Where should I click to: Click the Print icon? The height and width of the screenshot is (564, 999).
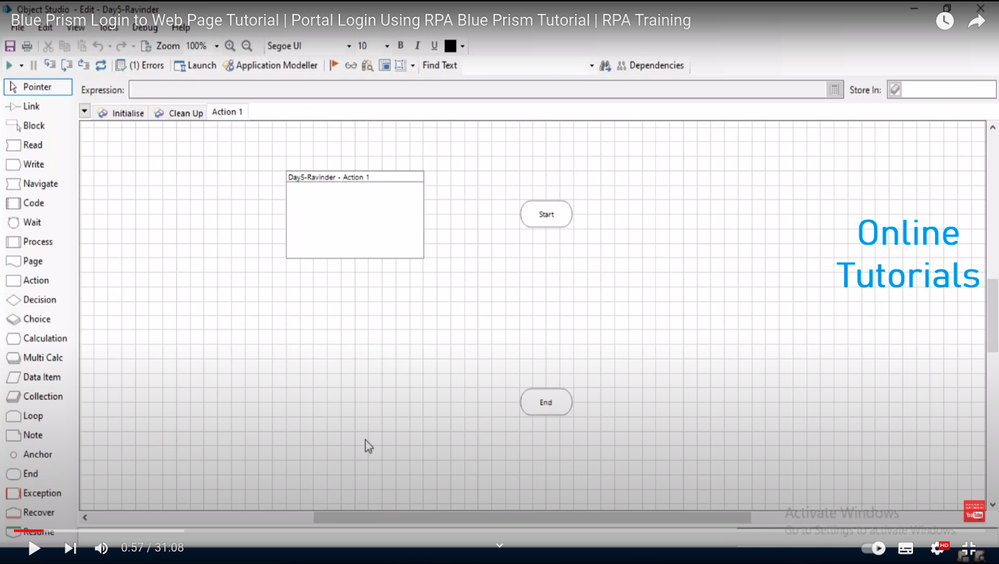pos(27,46)
